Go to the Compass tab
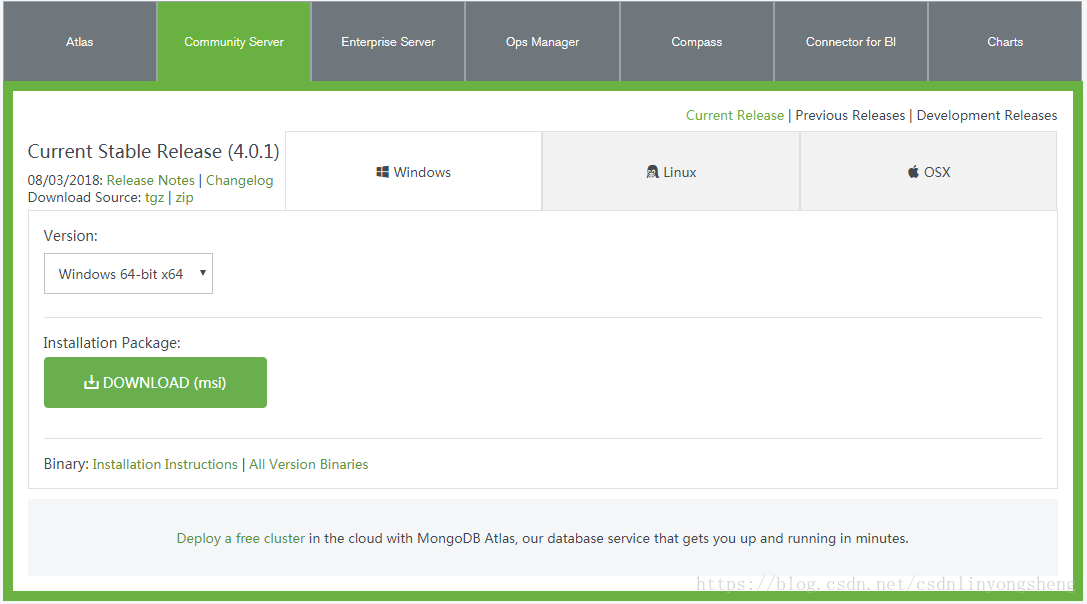The image size is (1087, 604). click(697, 42)
